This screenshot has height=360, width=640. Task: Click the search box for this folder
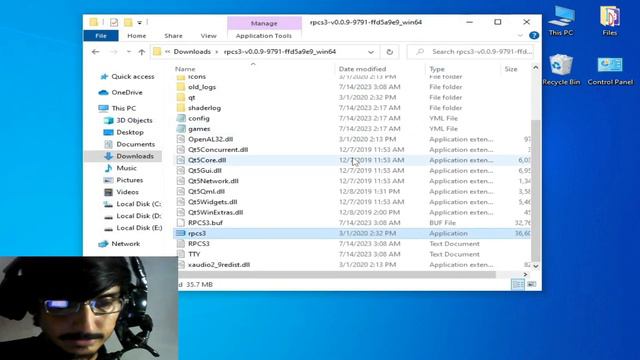(x=471, y=52)
